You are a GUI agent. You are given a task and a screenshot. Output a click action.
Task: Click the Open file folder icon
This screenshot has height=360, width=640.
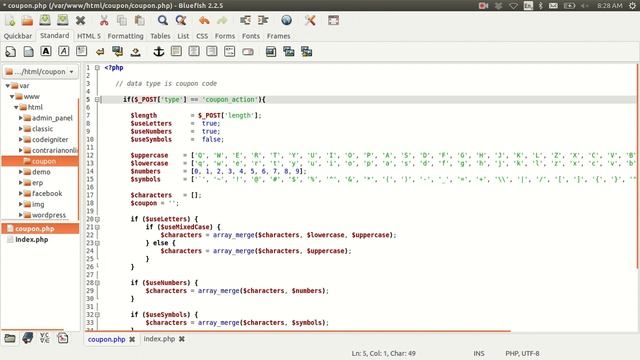(x=27, y=20)
